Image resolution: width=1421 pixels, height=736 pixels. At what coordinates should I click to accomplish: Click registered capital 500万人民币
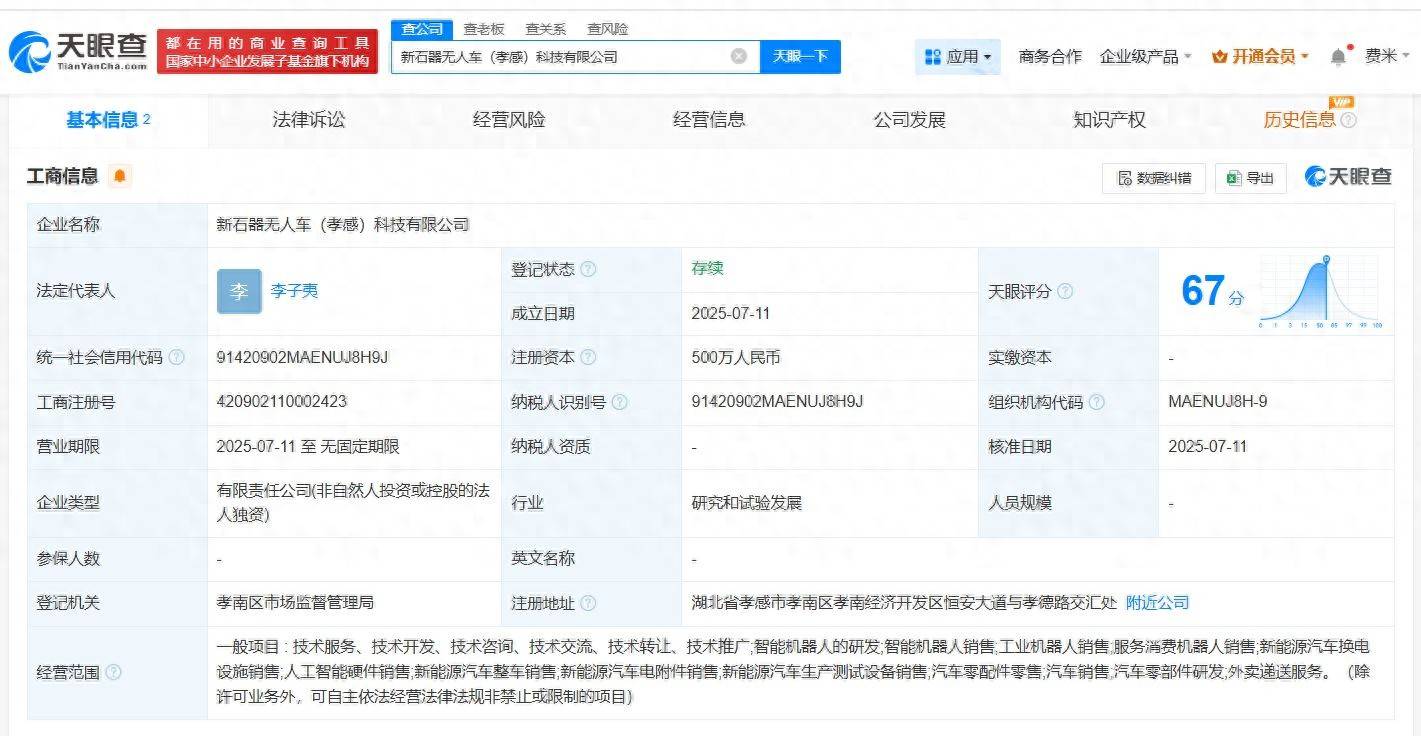tap(735, 357)
